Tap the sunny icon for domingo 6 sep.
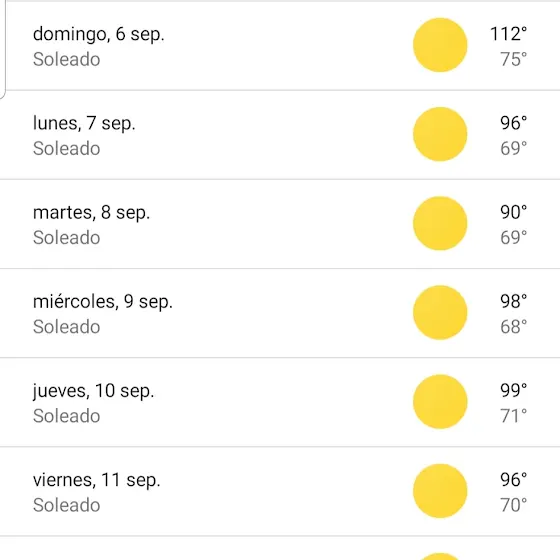560x560 pixels. 440,45
